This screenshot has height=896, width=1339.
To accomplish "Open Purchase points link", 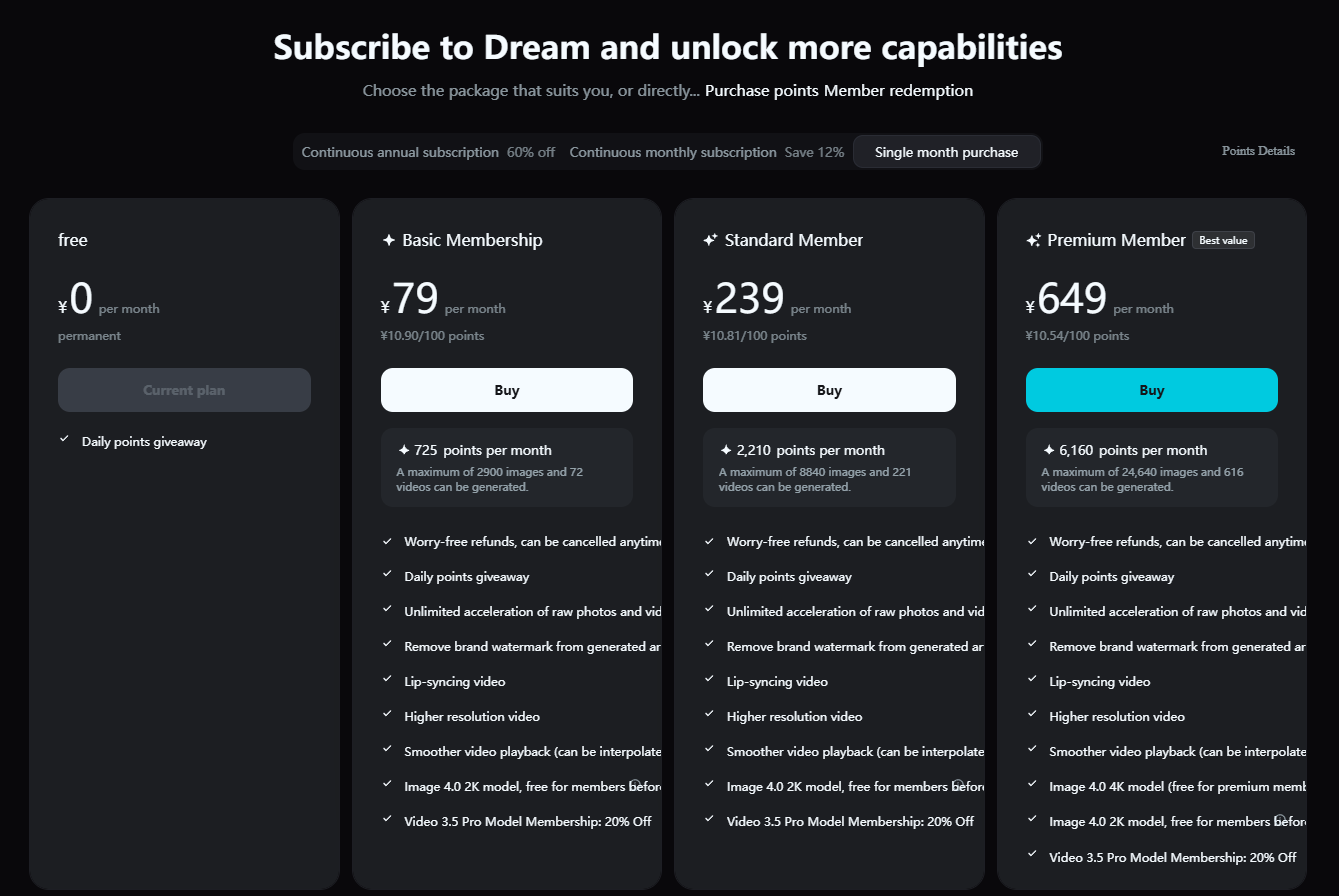I will tap(762, 91).
